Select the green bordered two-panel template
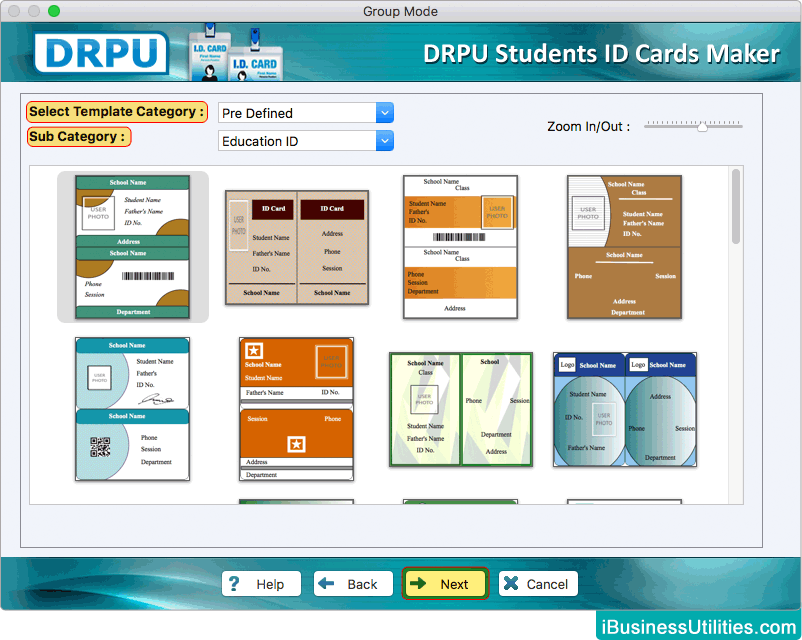This screenshot has height=640, width=802. pos(460,409)
